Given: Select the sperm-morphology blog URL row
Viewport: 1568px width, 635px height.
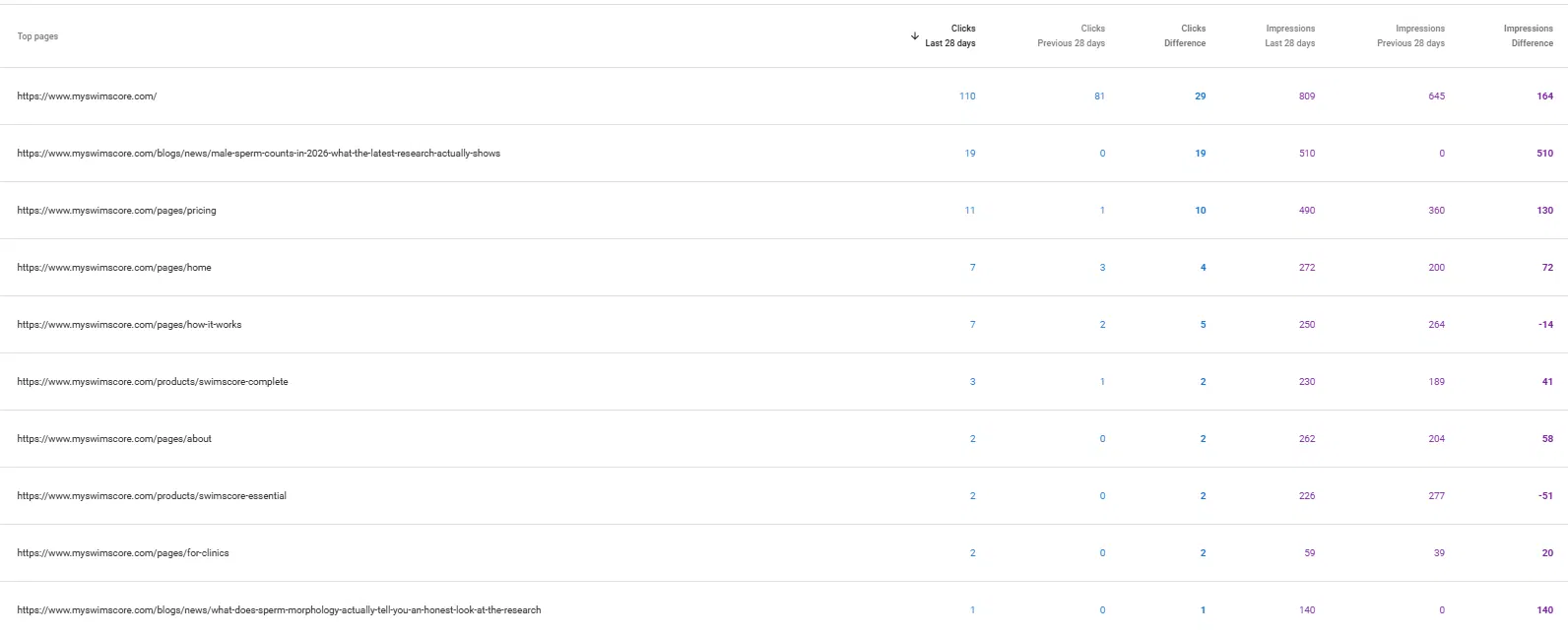Looking at the screenshot, I should tap(784, 610).
